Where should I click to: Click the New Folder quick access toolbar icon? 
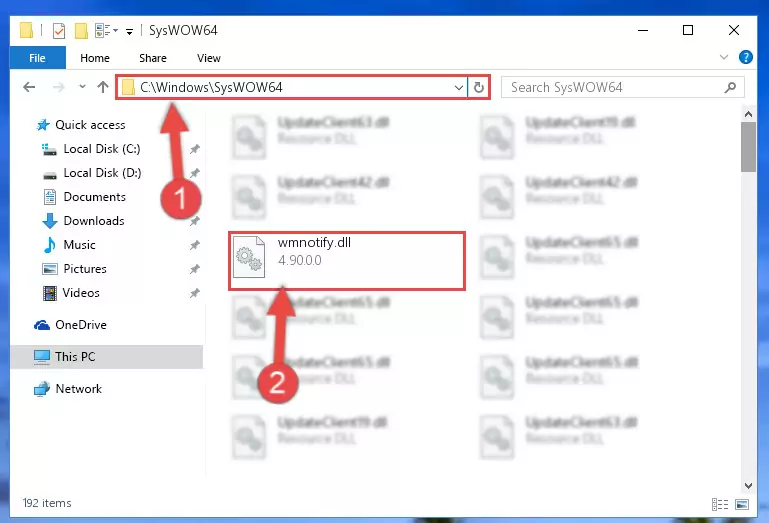81,30
